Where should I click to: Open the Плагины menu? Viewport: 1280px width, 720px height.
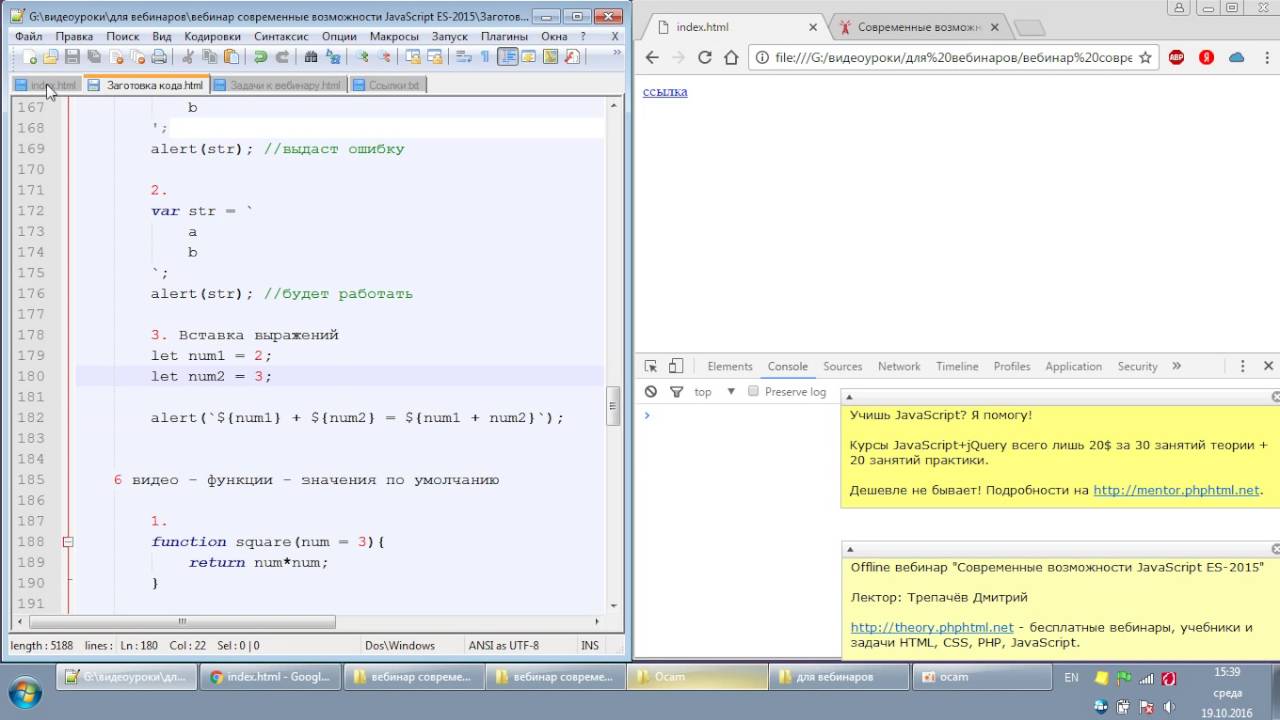pos(504,36)
